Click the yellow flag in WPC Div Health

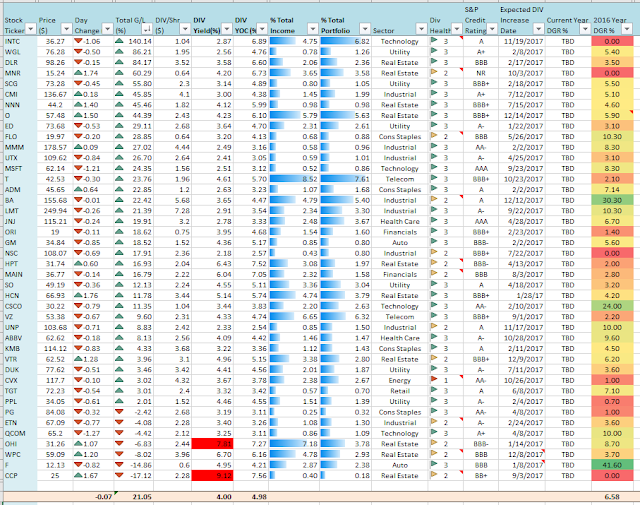(433, 454)
